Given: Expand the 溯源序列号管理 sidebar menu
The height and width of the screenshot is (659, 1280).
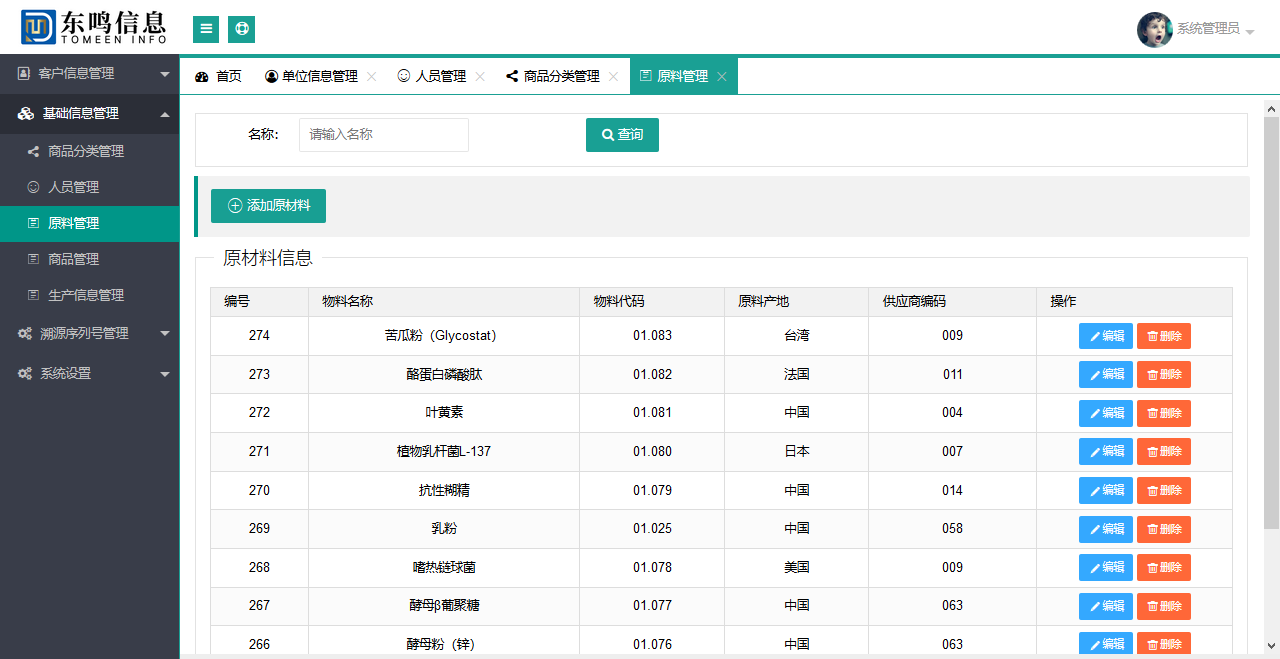Looking at the screenshot, I should click(x=90, y=333).
